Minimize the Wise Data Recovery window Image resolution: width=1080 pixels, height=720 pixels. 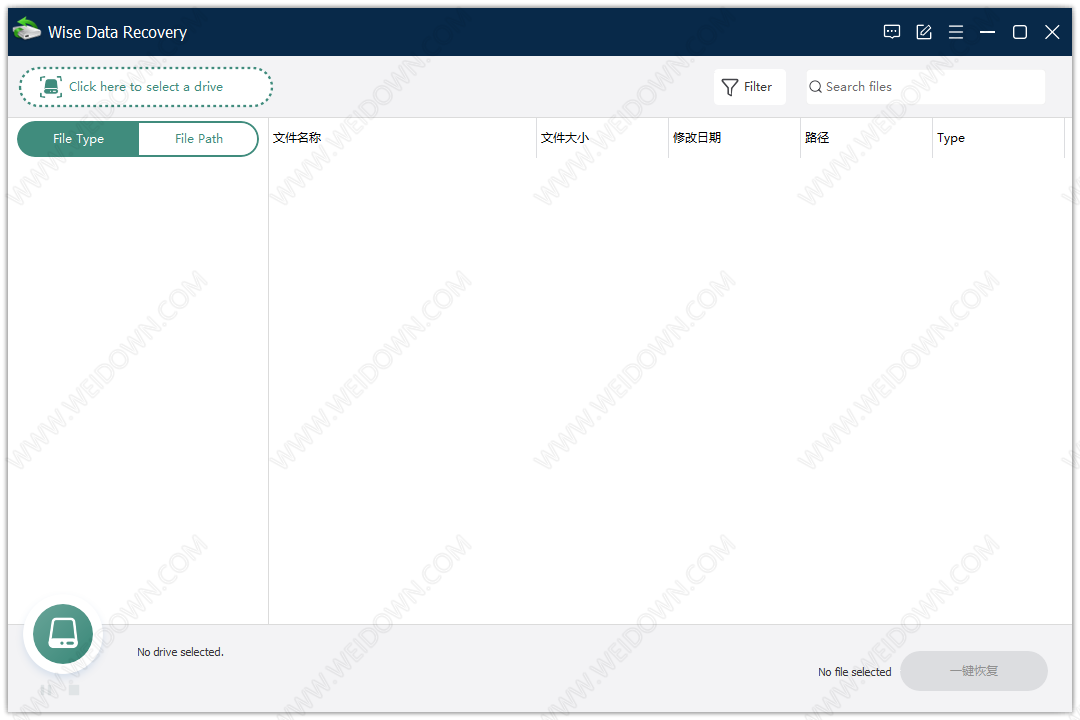(988, 32)
